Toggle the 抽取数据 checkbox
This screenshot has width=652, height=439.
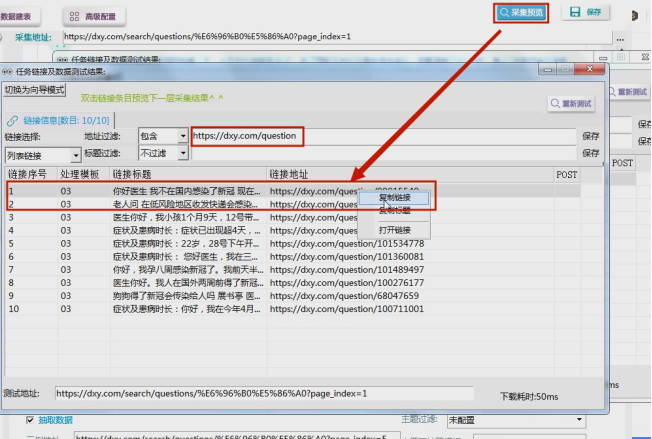[30, 420]
